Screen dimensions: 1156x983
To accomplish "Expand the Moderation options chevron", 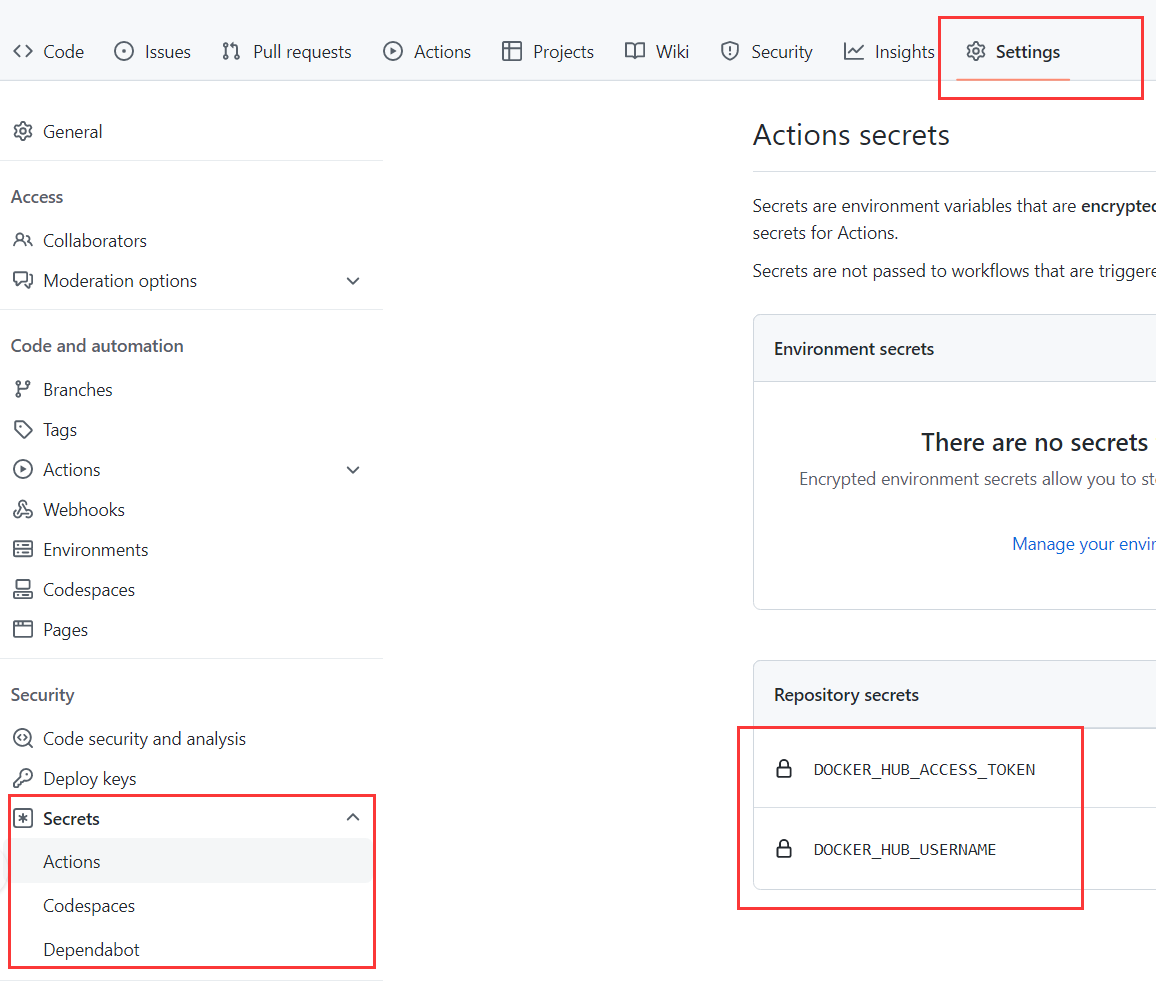I will [x=353, y=281].
